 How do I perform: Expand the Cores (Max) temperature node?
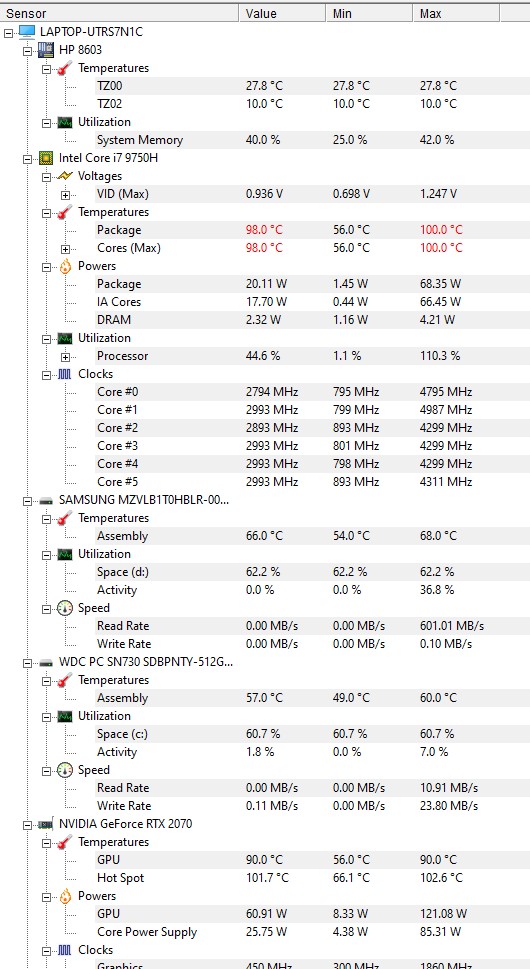point(65,248)
